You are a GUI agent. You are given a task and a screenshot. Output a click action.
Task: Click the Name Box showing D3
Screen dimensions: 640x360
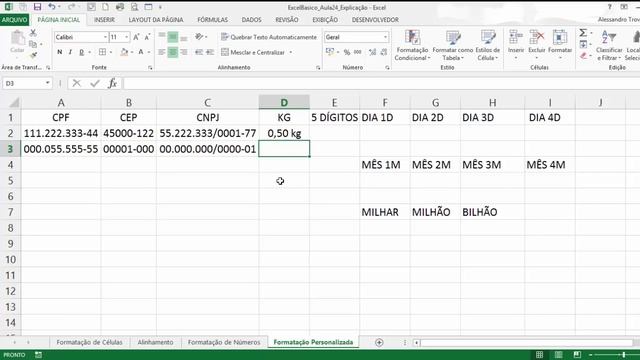[x=27, y=83]
